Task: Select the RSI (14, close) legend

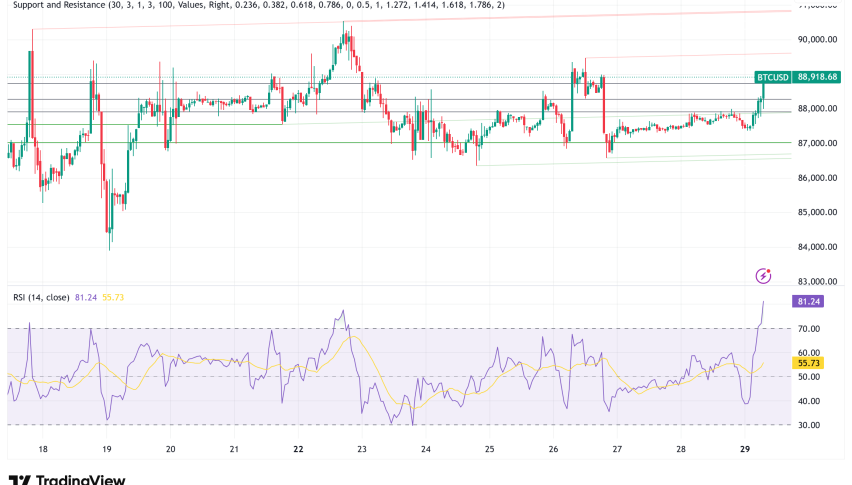Action: pyautogui.click(x=42, y=298)
